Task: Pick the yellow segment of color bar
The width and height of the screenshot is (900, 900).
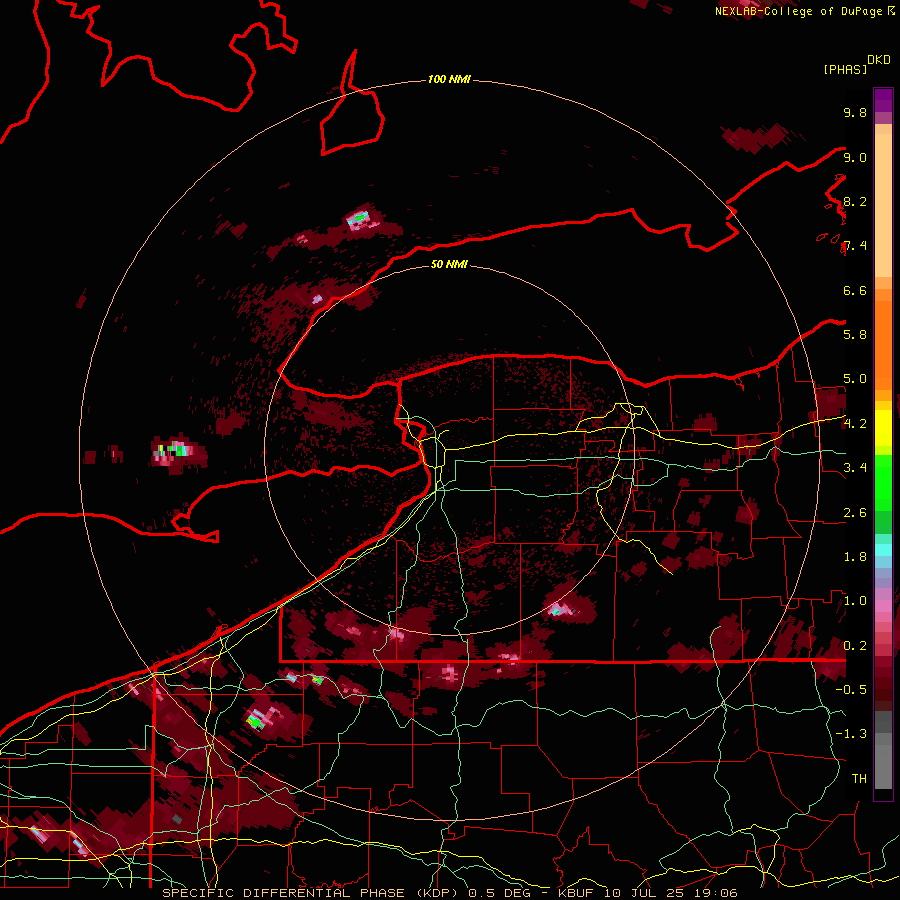Action: 883,428
